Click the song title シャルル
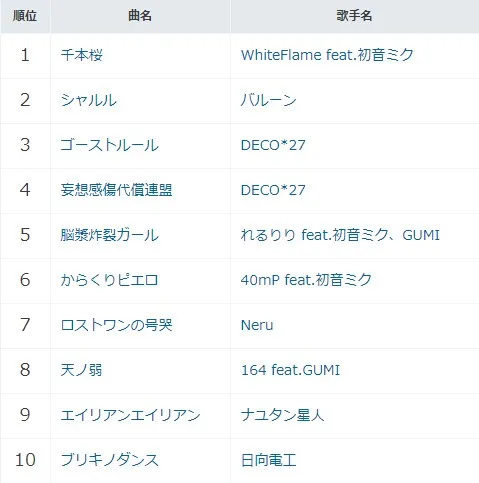The image size is (479, 483). pyautogui.click(x=89, y=100)
